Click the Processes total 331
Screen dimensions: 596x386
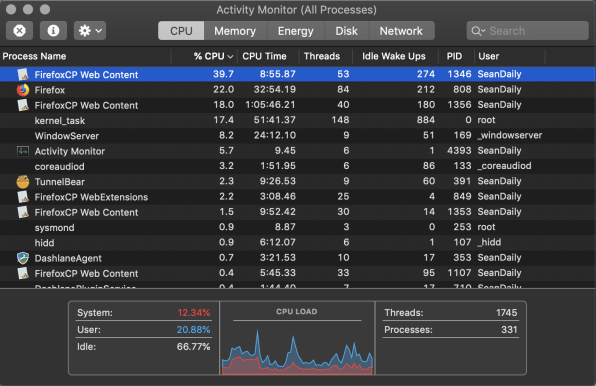(509, 329)
